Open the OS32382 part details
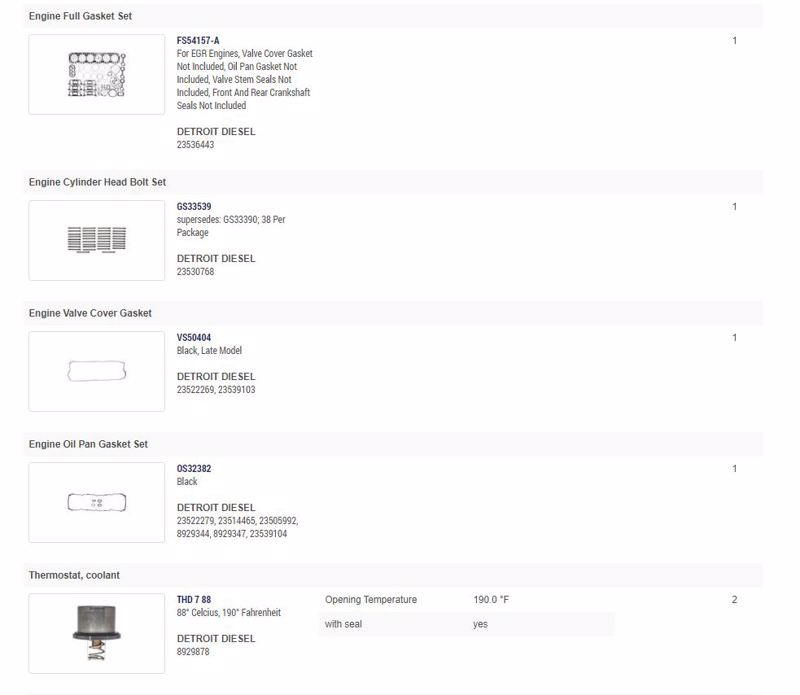Viewport: 800px width, 695px height. [194, 469]
